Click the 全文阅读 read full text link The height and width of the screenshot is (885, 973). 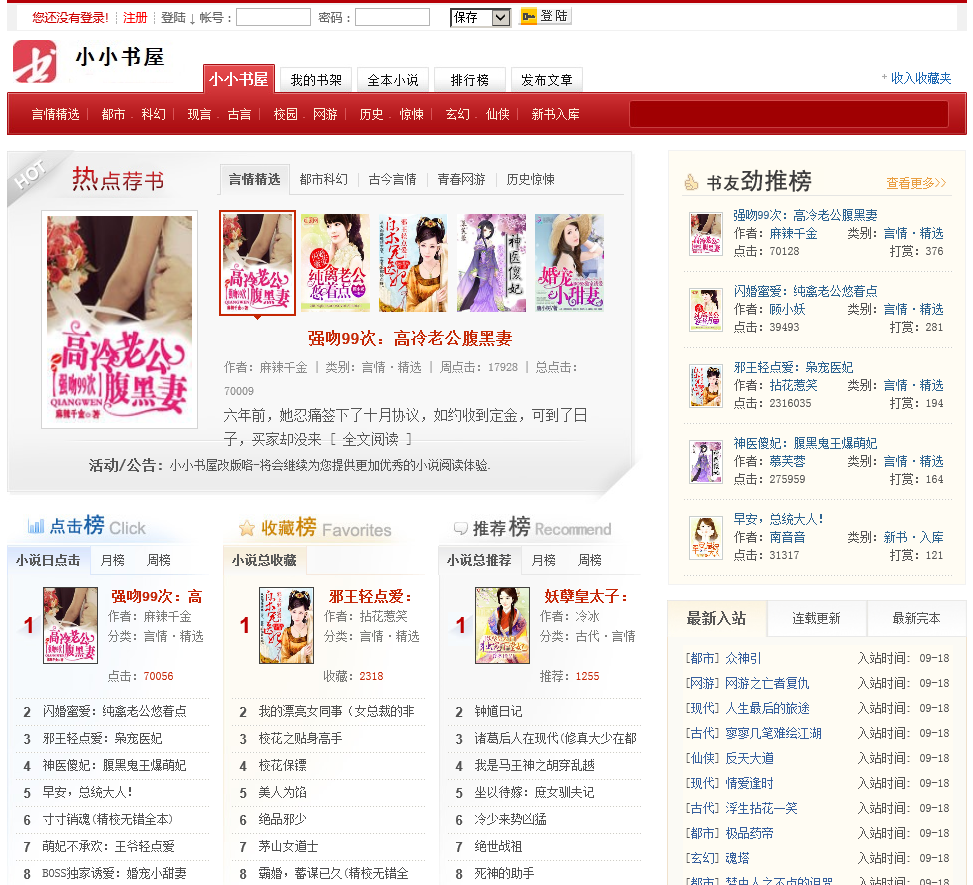pos(370,439)
